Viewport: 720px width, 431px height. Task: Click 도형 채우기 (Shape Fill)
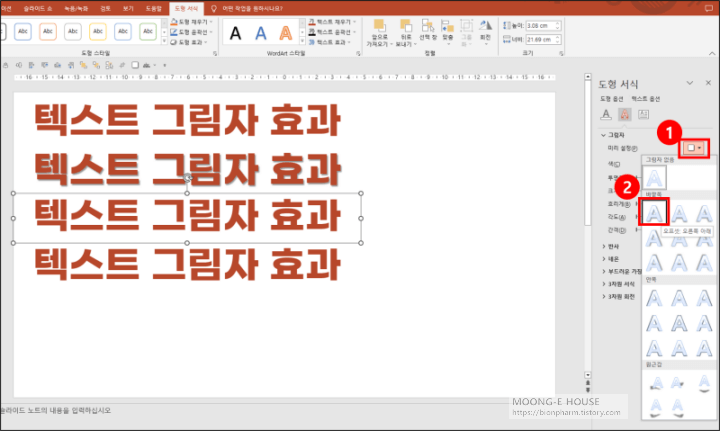pos(191,22)
